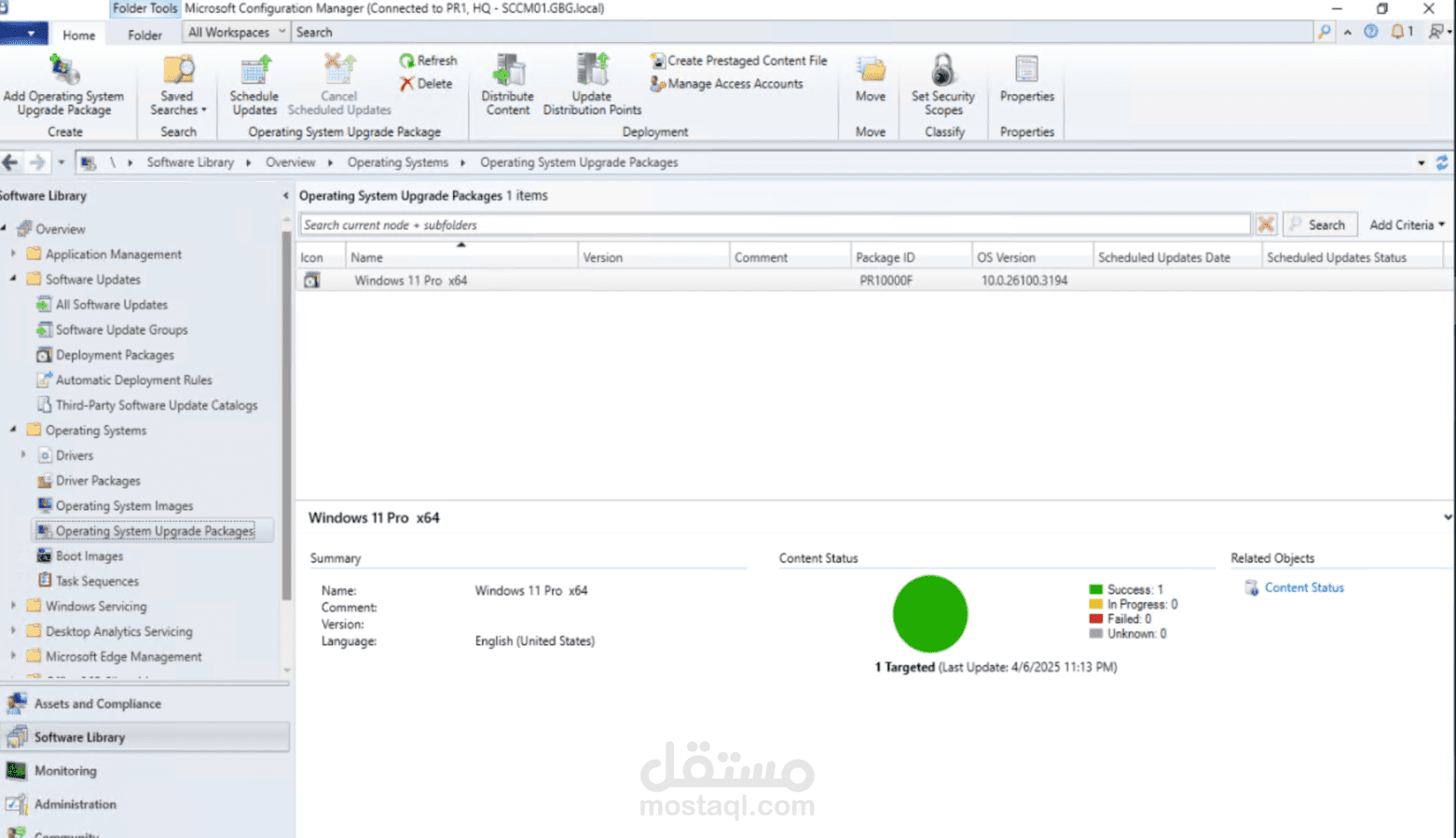
Task: Switch to the Home ribbon tab
Action: [79, 34]
